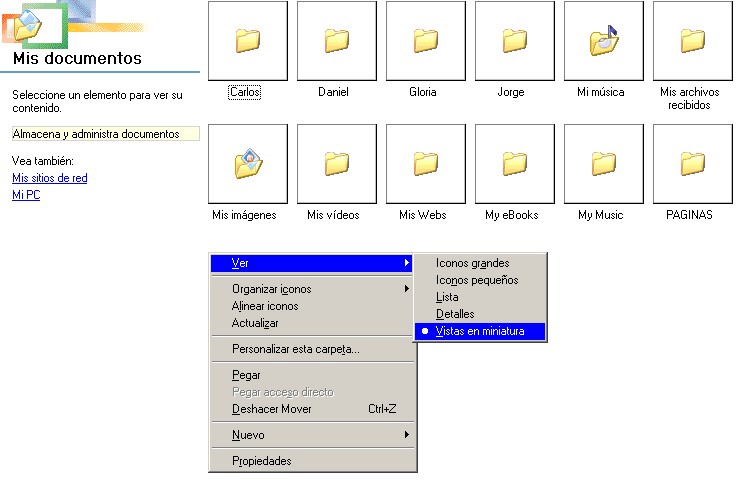Select the Mis imágenes folder icon
744x485 pixels.
click(248, 164)
